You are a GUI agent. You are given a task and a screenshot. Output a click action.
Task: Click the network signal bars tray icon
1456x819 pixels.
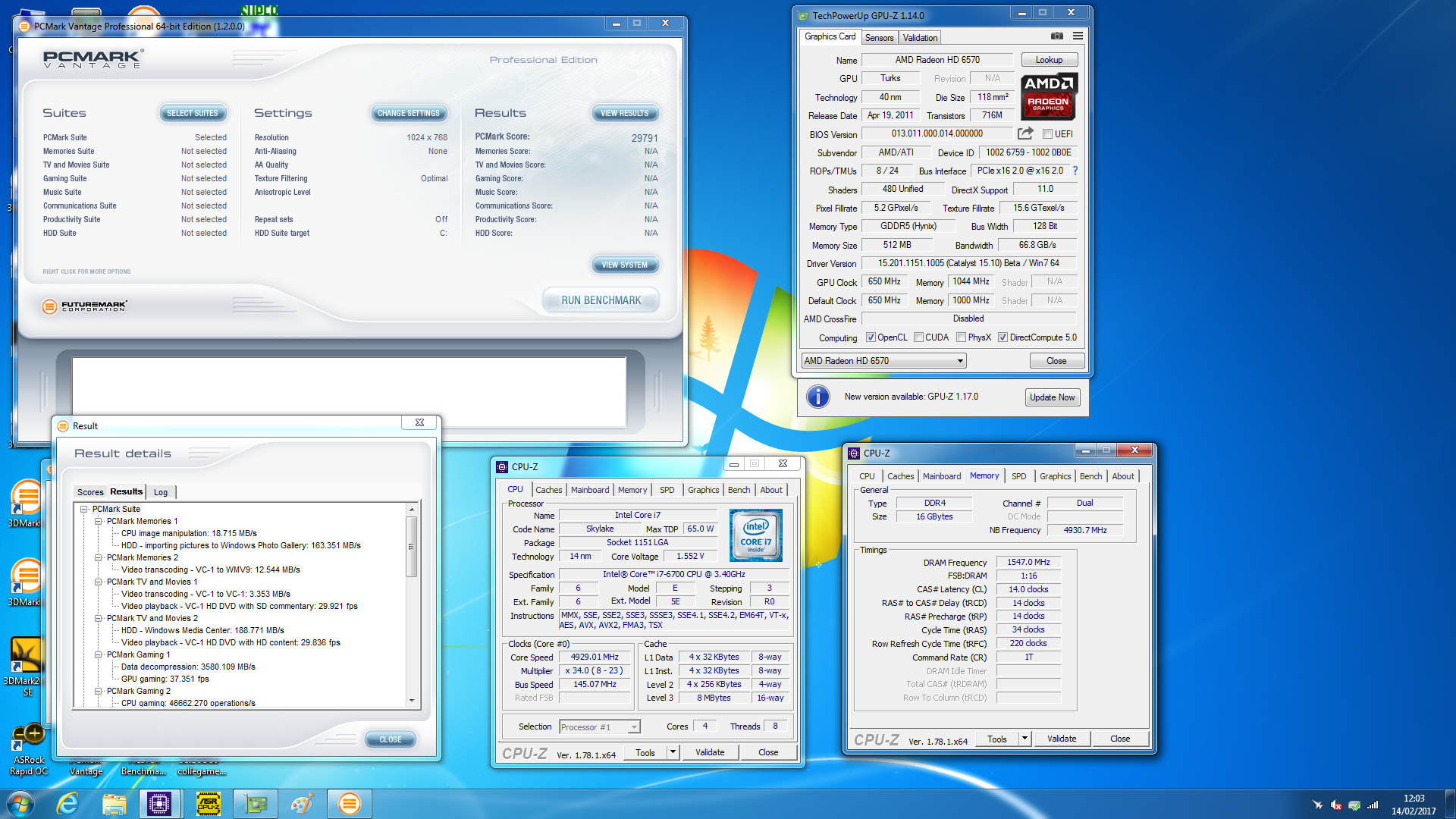(1373, 805)
